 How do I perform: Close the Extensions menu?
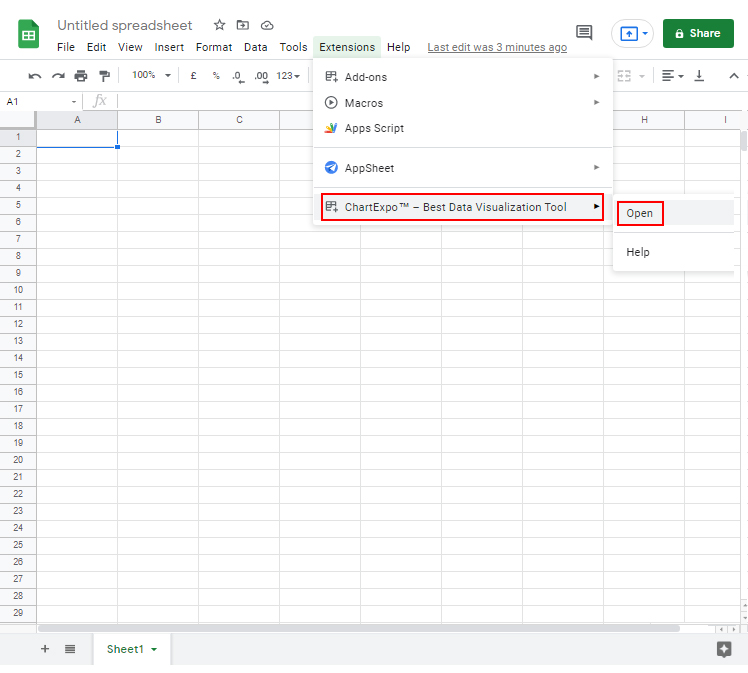click(x=347, y=47)
